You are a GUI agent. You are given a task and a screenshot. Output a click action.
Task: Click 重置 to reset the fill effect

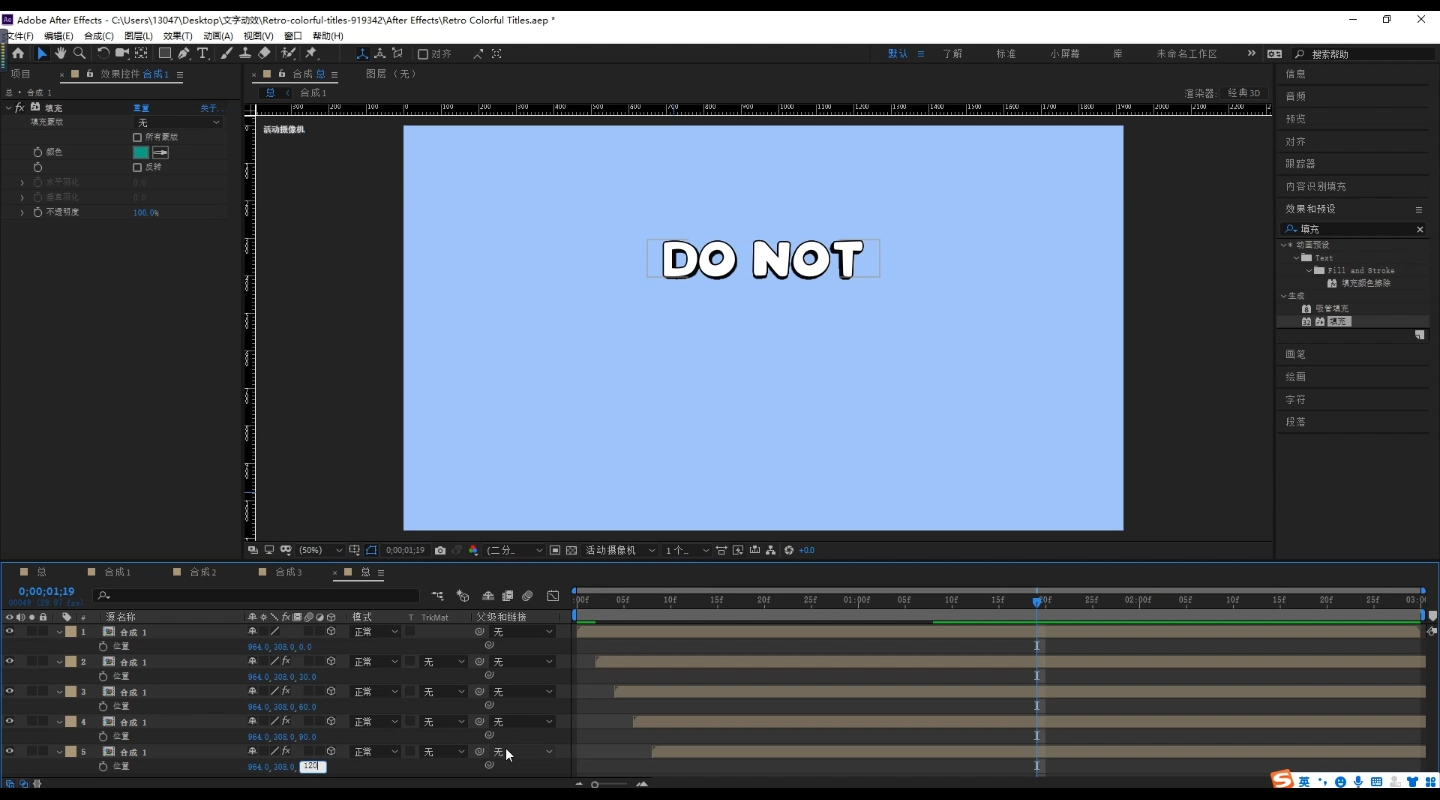(x=141, y=108)
